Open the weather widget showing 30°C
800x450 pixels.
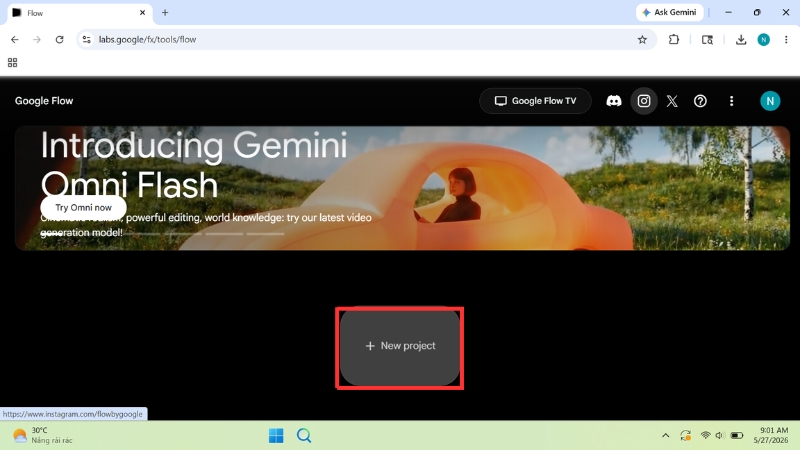tap(42, 435)
